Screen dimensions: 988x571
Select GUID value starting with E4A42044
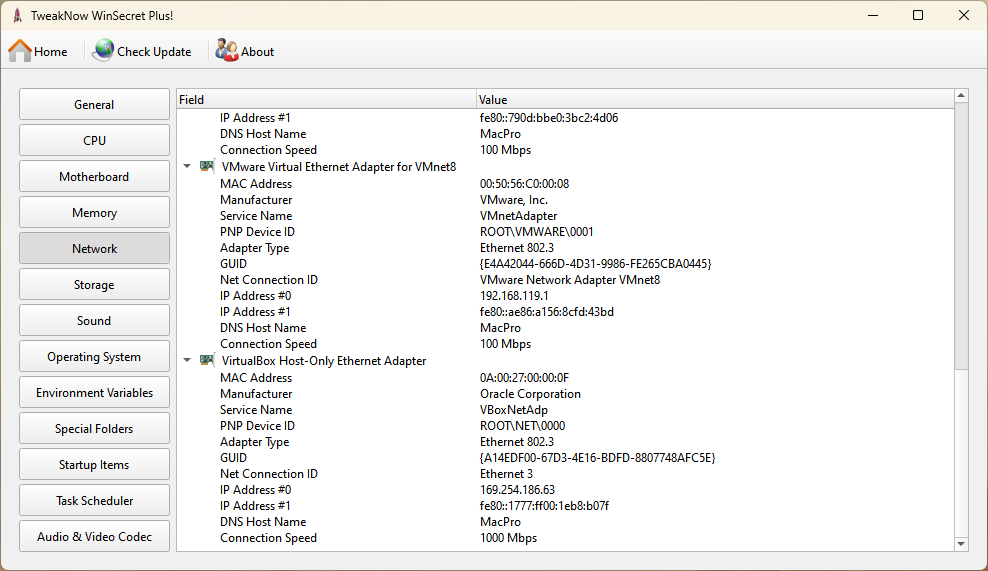pos(595,263)
